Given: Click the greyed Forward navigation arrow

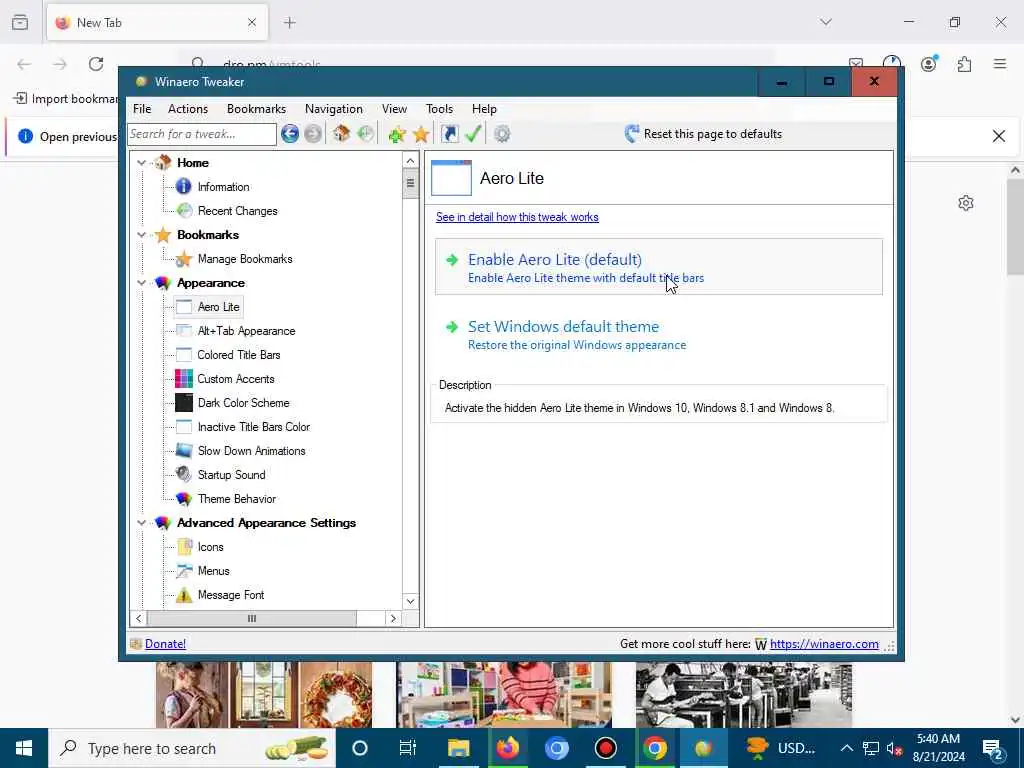Looking at the screenshot, I should tap(313, 134).
